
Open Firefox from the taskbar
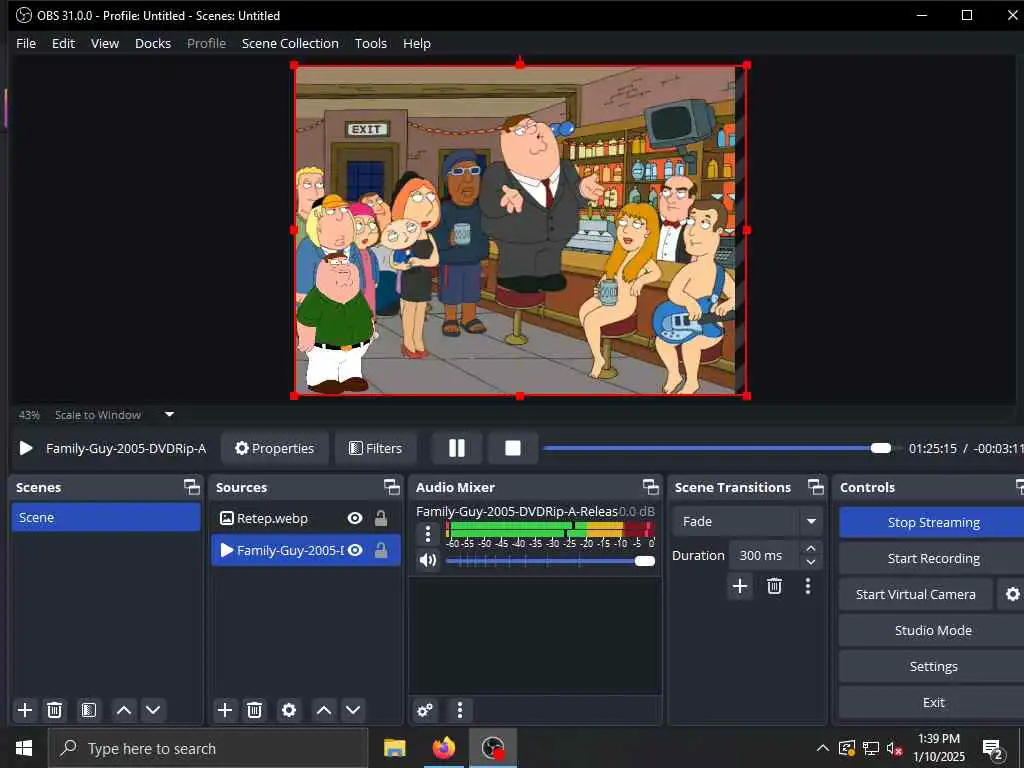[x=443, y=748]
